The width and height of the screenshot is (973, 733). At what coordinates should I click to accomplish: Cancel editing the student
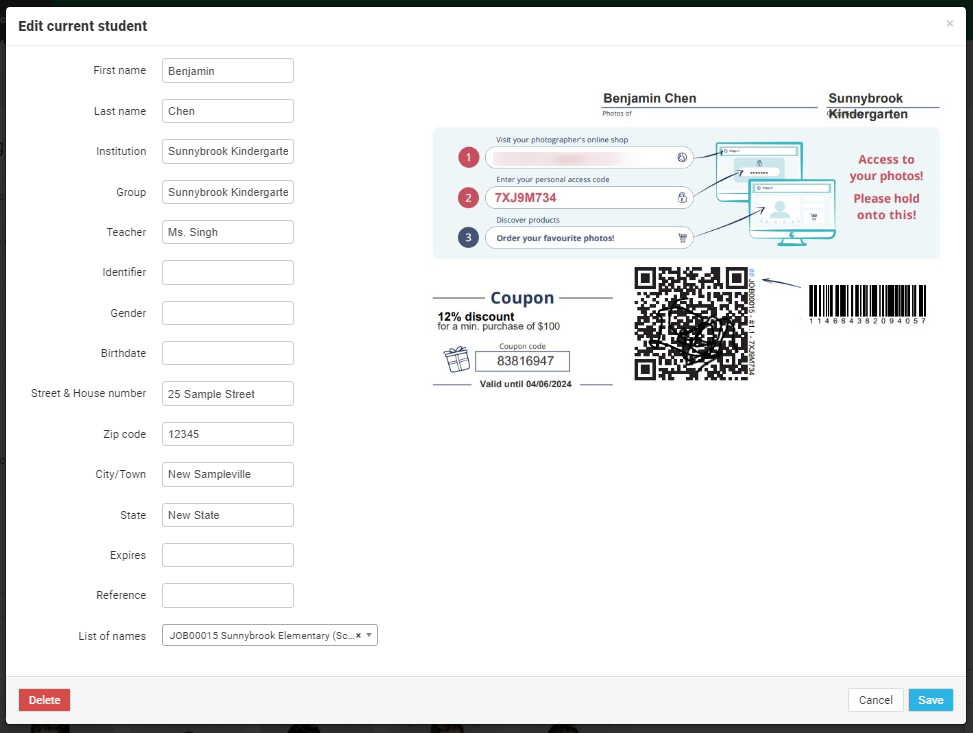point(876,700)
